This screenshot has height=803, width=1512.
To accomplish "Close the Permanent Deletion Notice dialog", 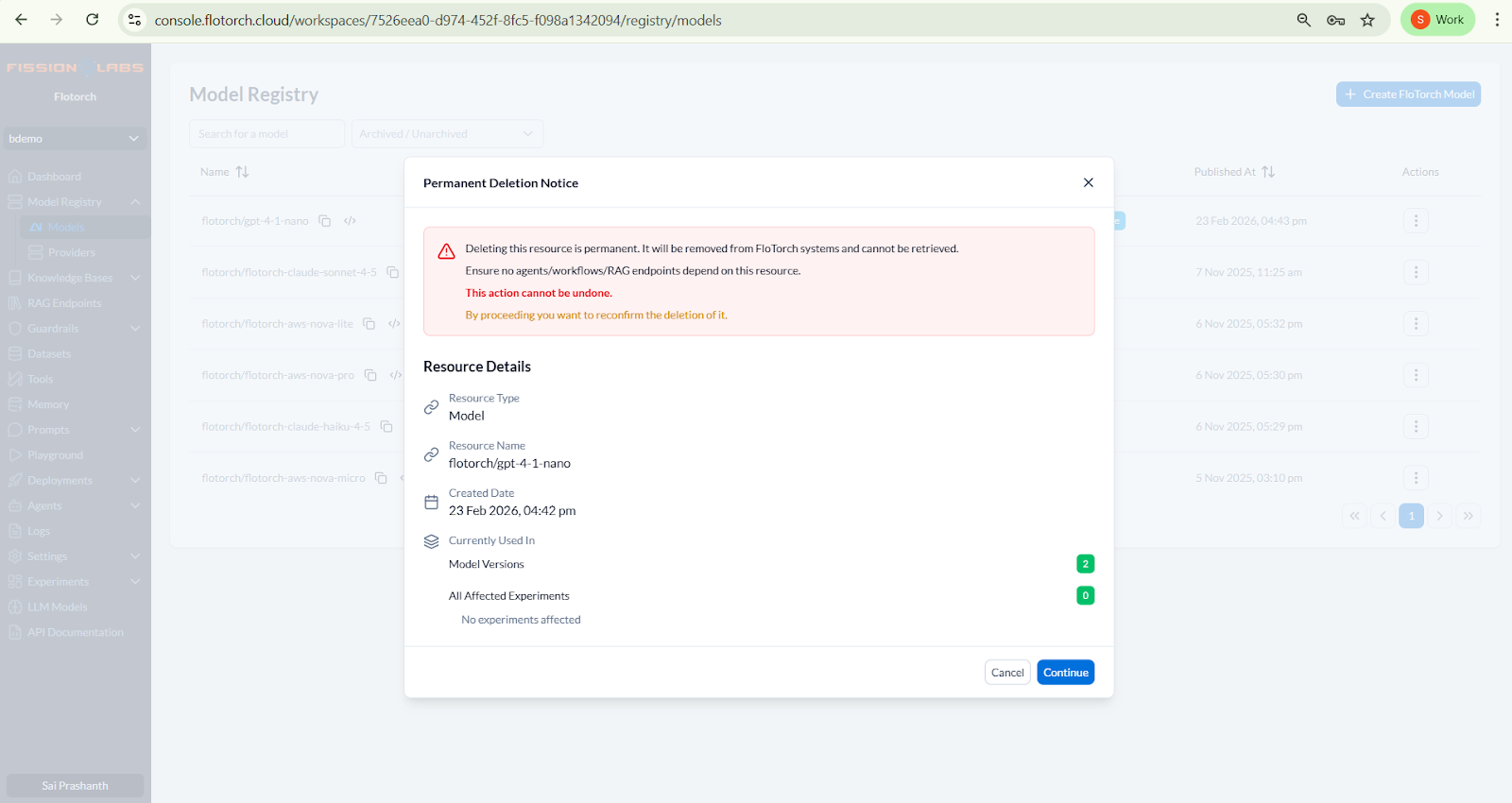I will 1088,182.
